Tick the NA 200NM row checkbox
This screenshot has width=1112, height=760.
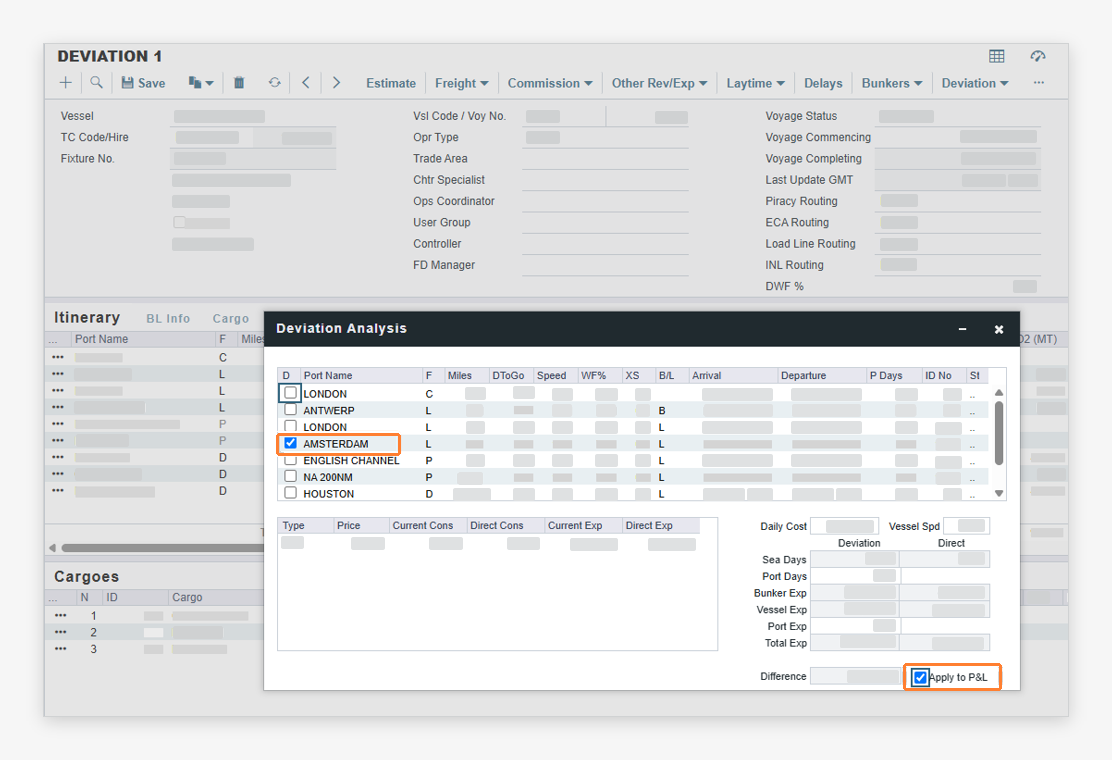(290, 476)
